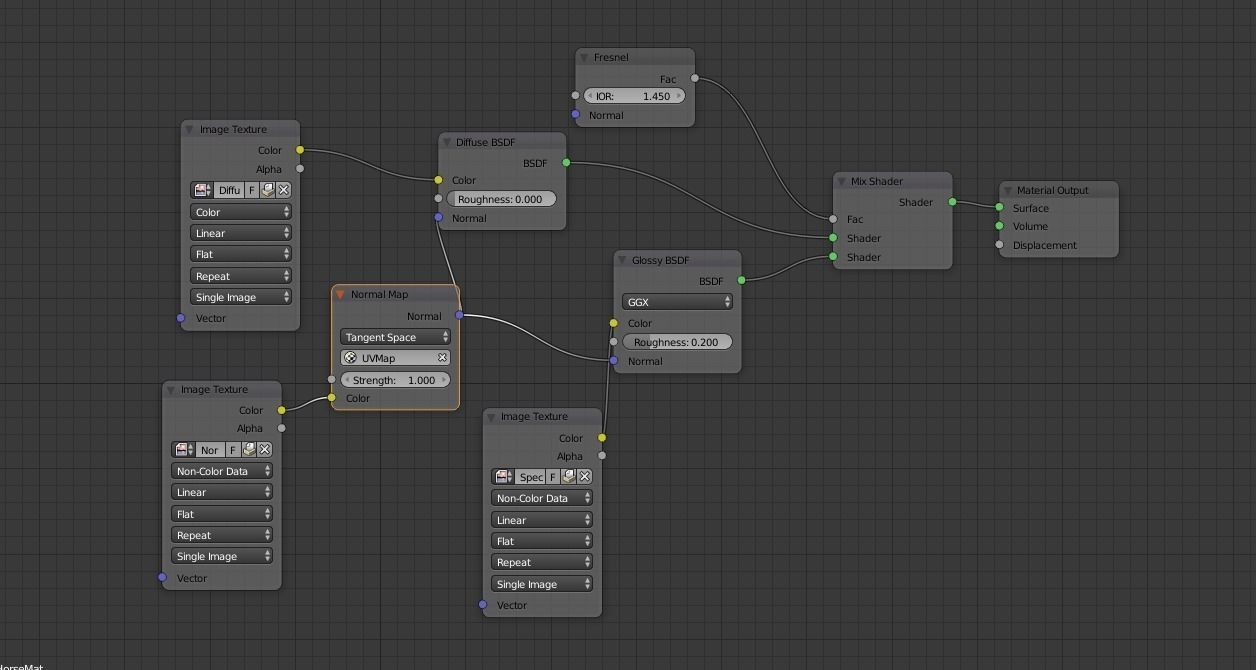Image resolution: width=1256 pixels, height=670 pixels.
Task: Open image browser icon in Diffu texture node
Action: (202, 190)
